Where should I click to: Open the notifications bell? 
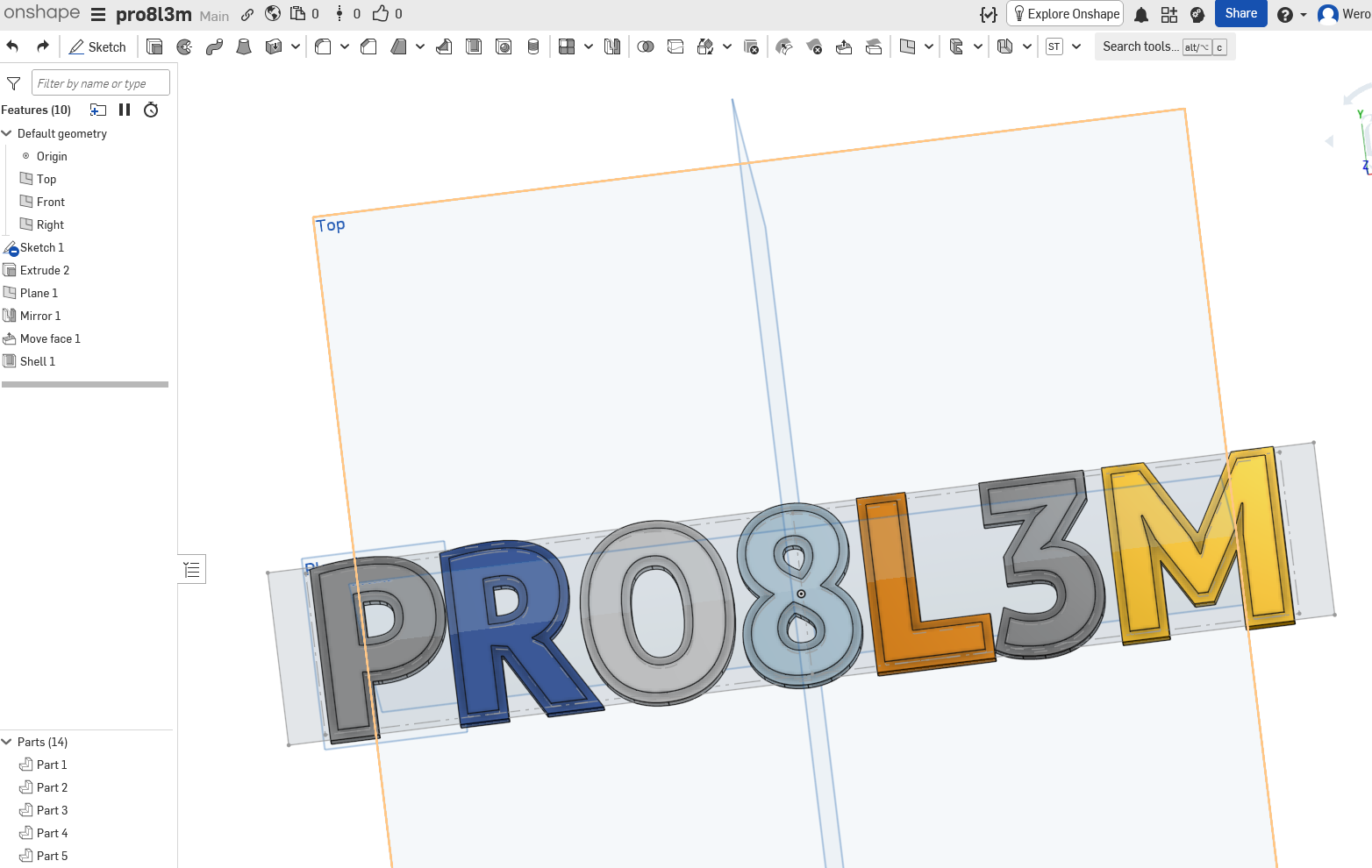coord(1141,15)
